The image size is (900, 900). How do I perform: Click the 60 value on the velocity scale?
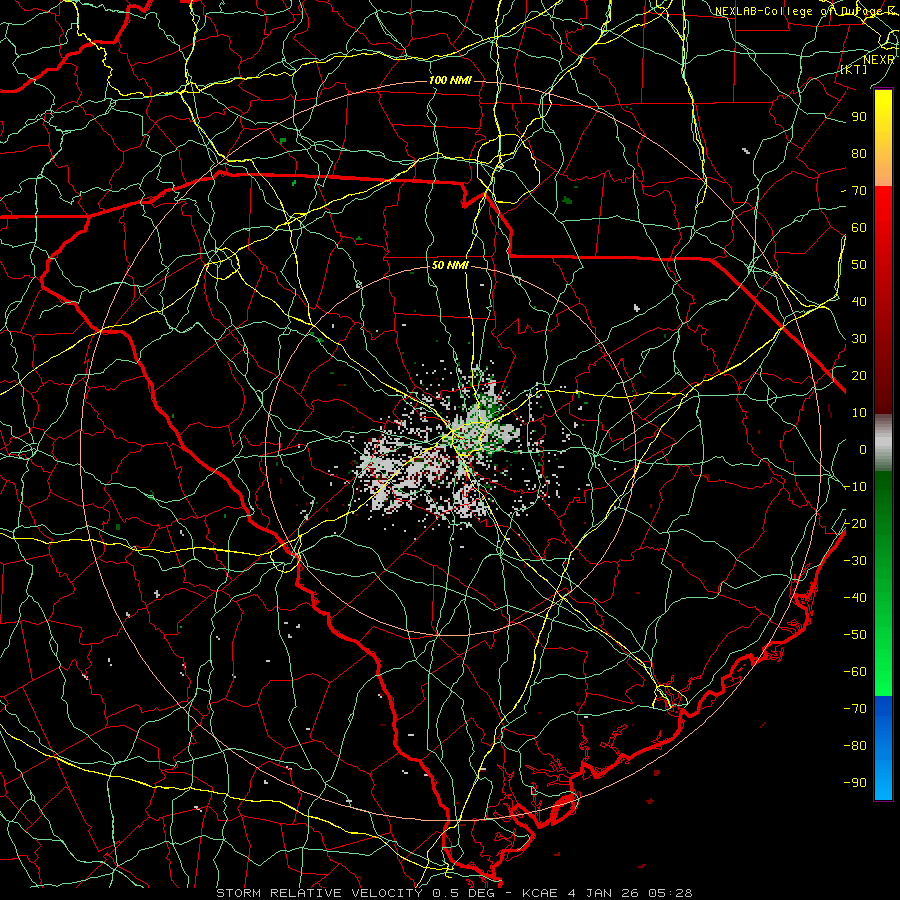pos(859,227)
